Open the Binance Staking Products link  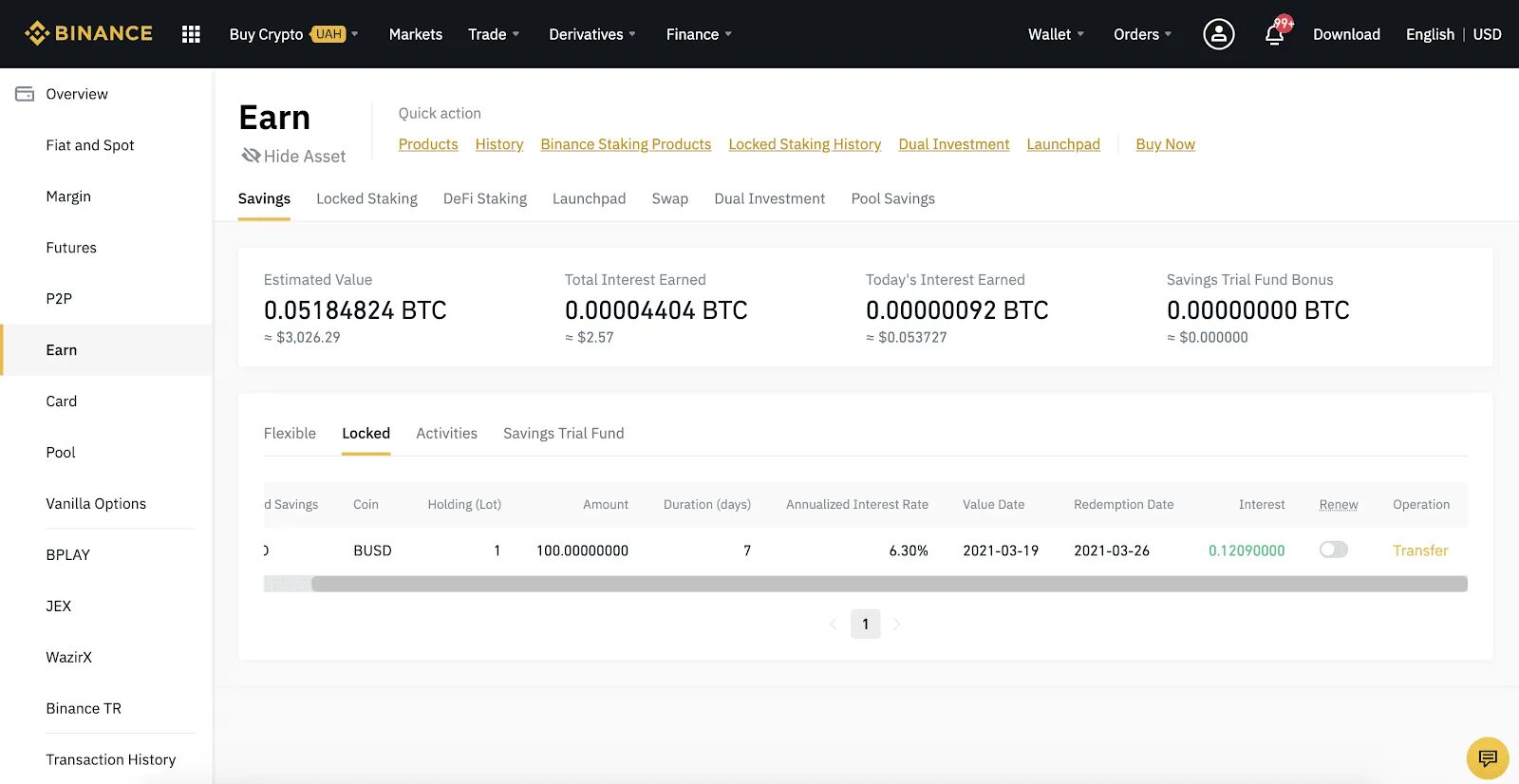point(626,144)
